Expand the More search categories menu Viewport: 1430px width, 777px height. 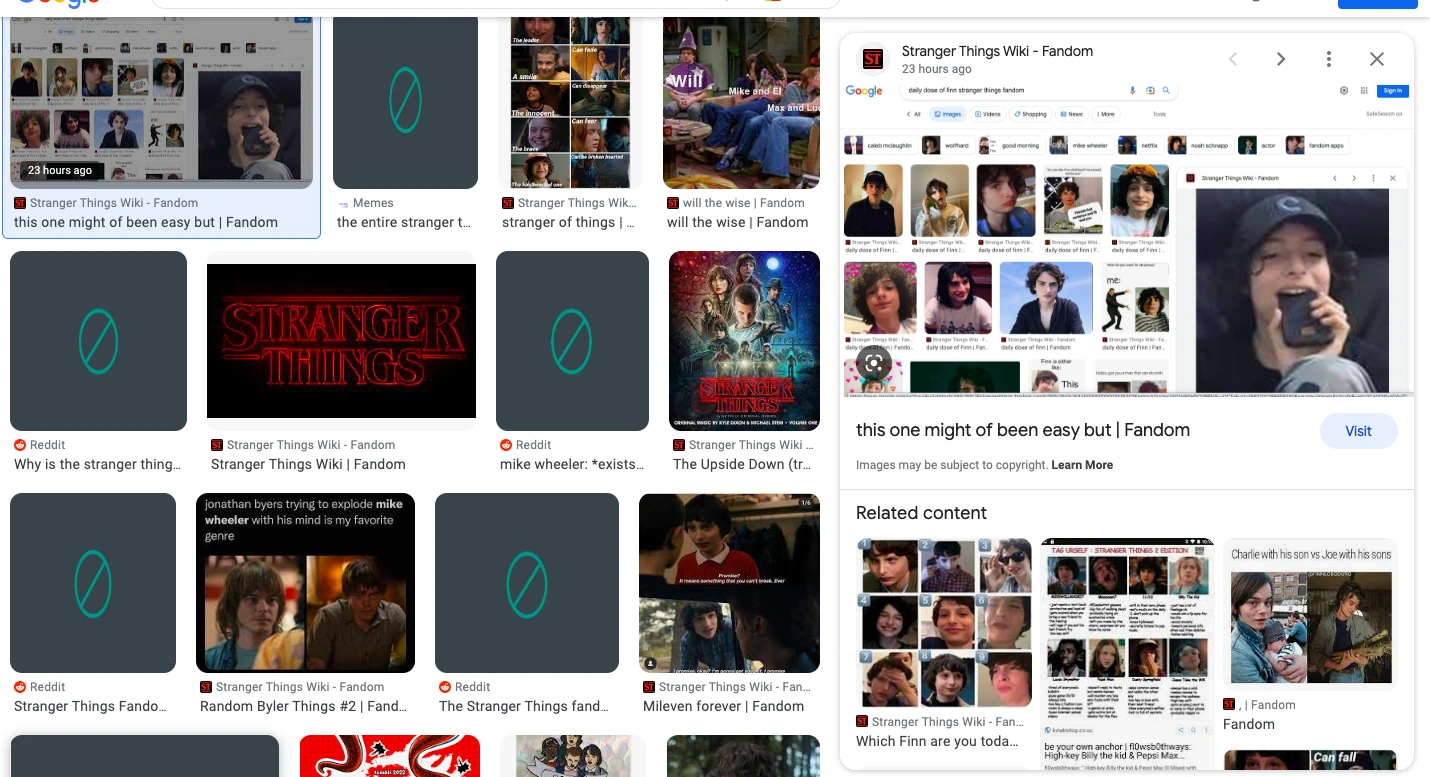pyautogui.click(x=1105, y=114)
